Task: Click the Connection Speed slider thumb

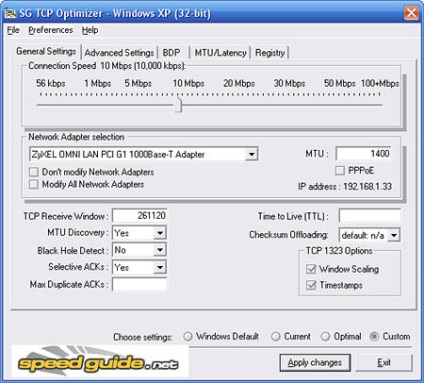Action: coord(179,104)
